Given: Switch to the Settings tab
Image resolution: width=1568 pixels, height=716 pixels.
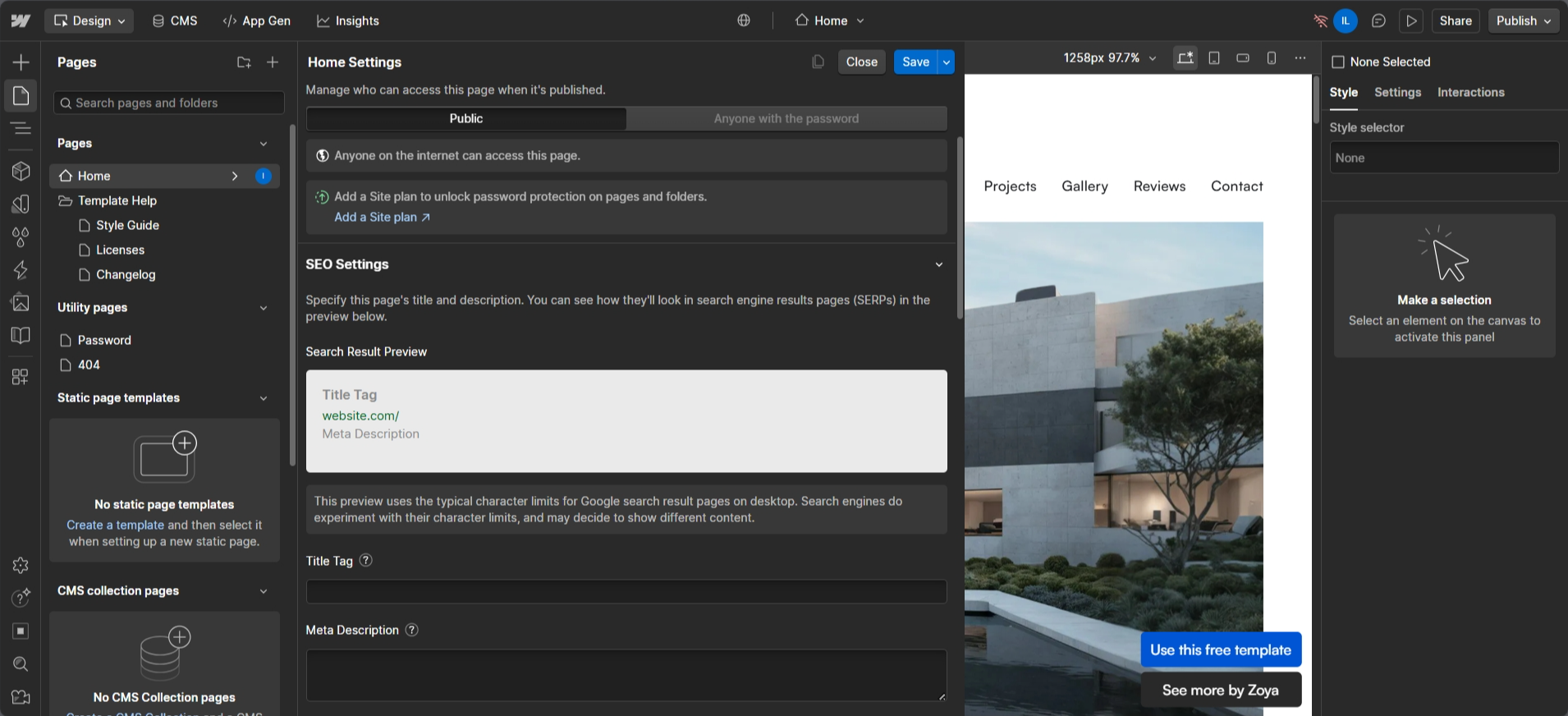Looking at the screenshot, I should (1397, 92).
